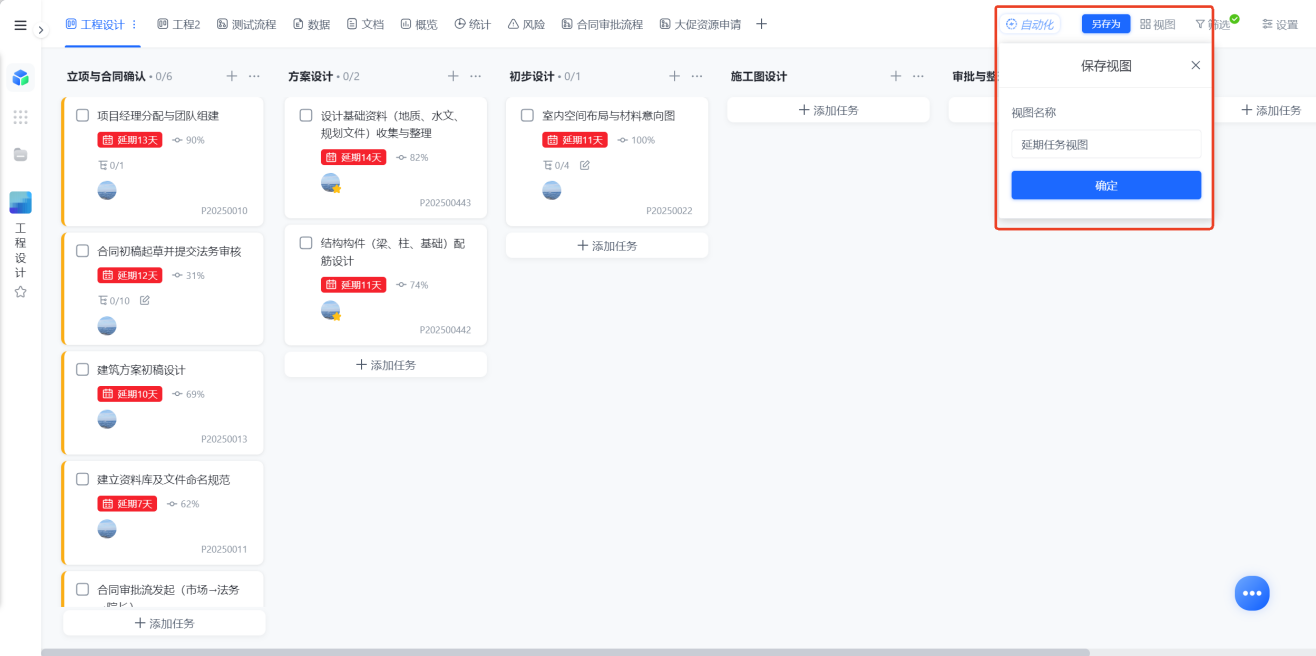The width and height of the screenshot is (1316, 656).
Task: Click 添加任务 below 方案设计 cards
Action: click(x=386, y=365)
